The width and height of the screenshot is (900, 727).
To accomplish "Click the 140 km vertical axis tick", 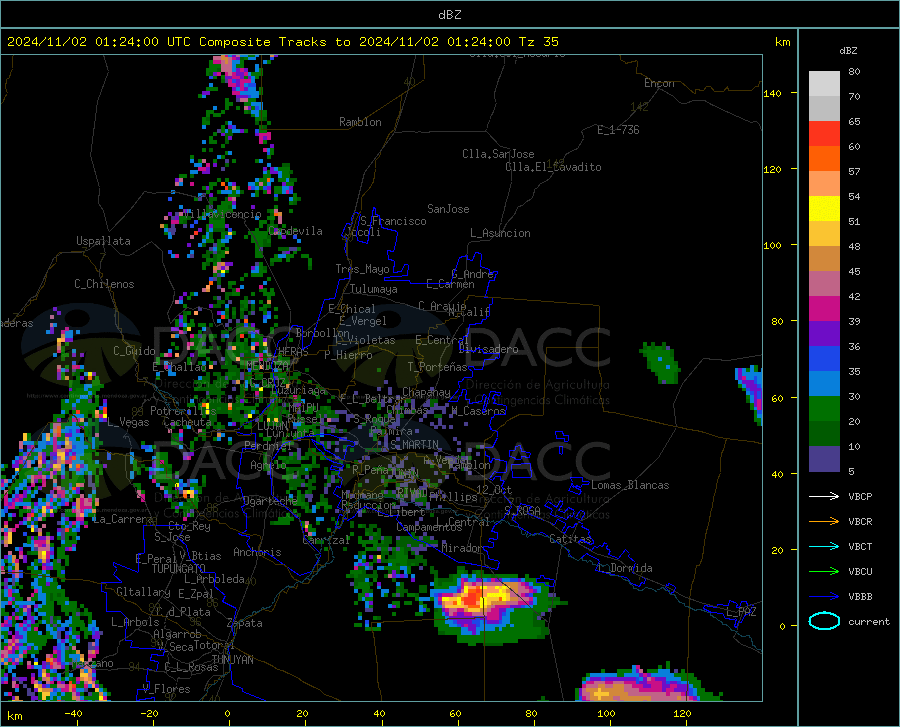I will tap(773, 93).
